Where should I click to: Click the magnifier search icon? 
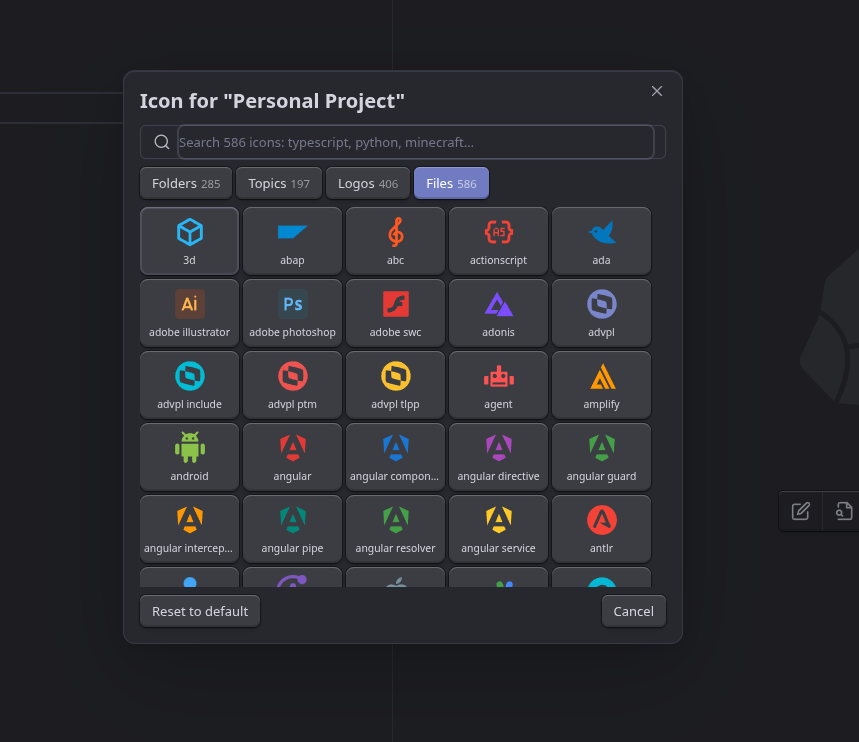(162, 142)
